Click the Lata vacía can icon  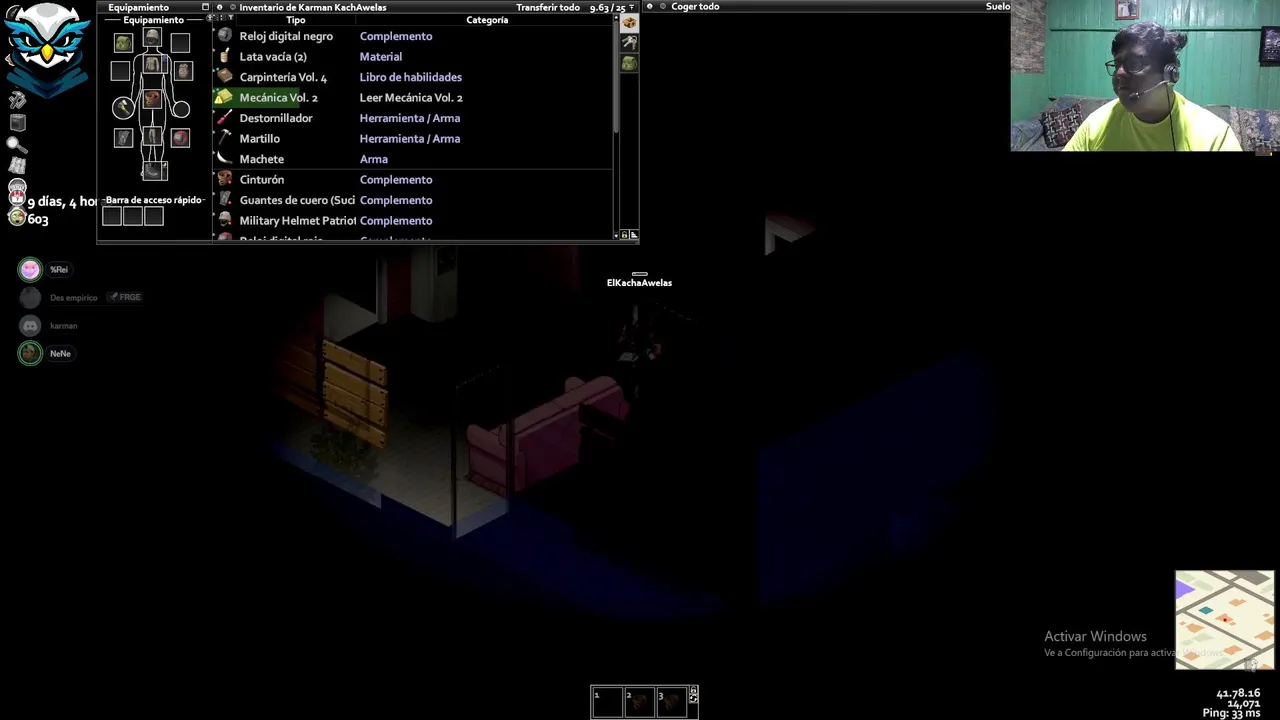click(x=225, y=56)
